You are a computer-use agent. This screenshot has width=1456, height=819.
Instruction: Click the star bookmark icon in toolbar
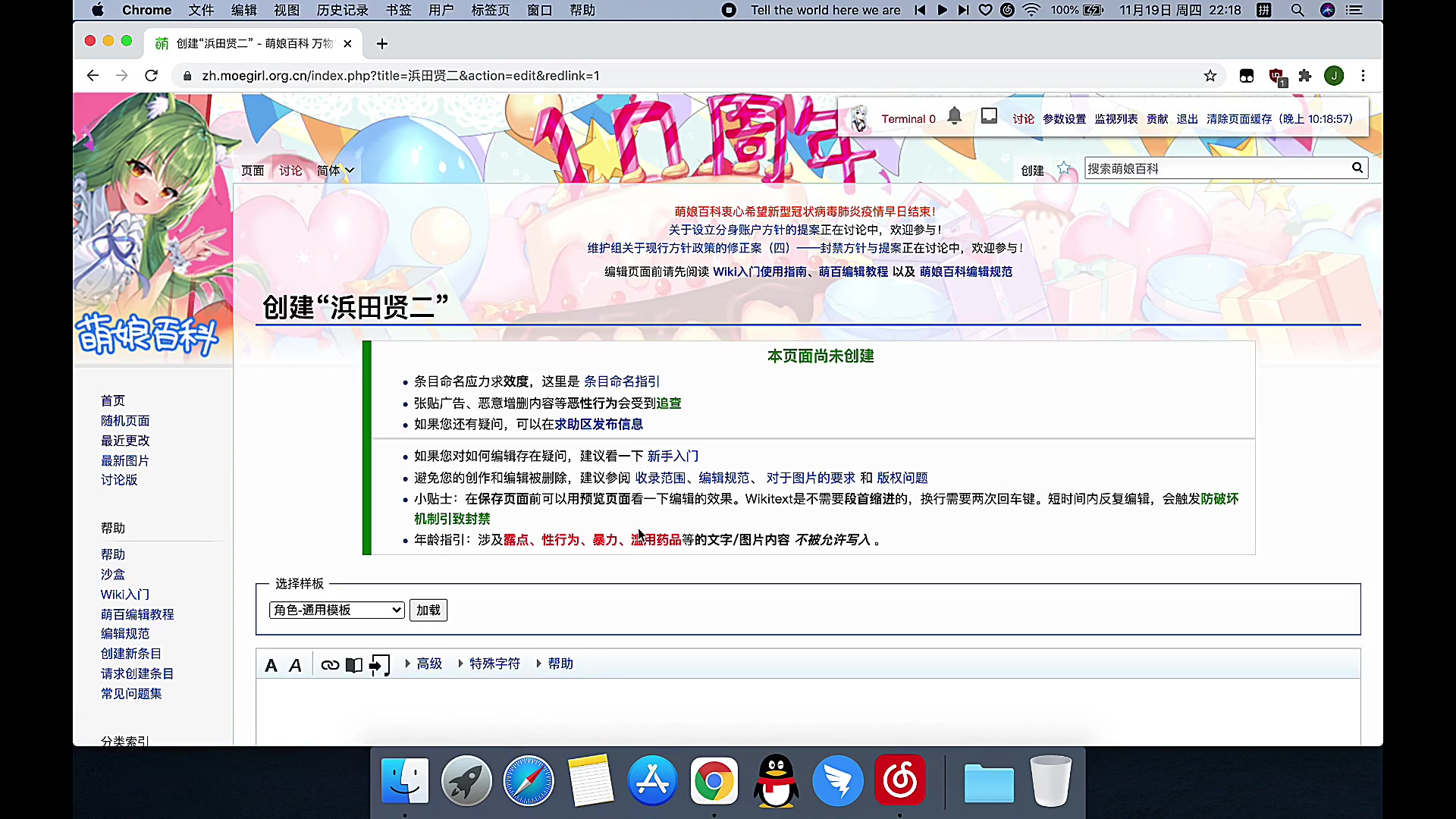(x=1210, y=75)
